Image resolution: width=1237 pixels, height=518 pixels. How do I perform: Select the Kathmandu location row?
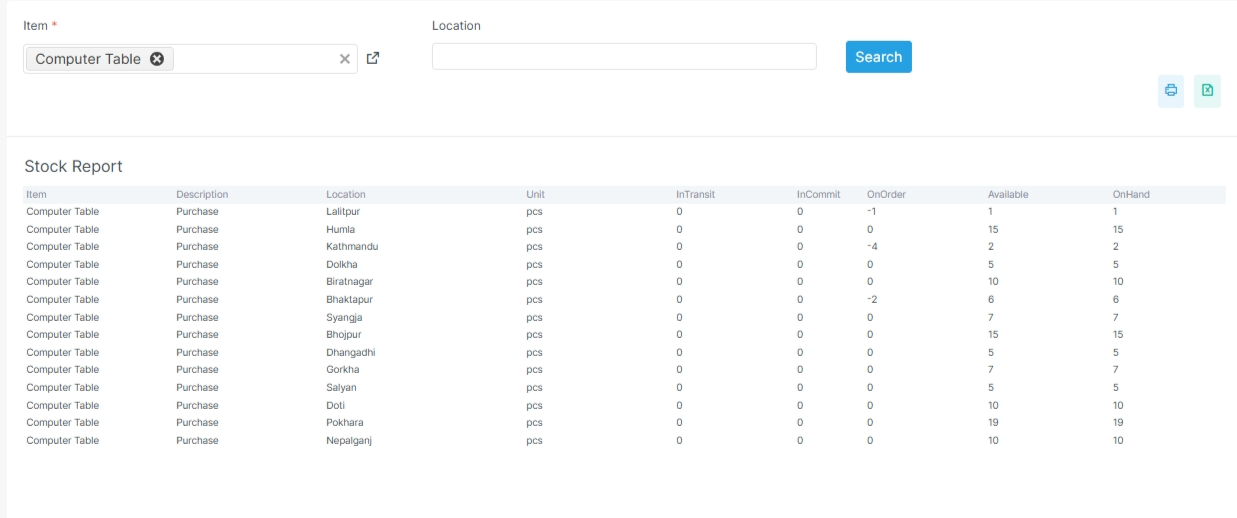click(x=352, y=247)
